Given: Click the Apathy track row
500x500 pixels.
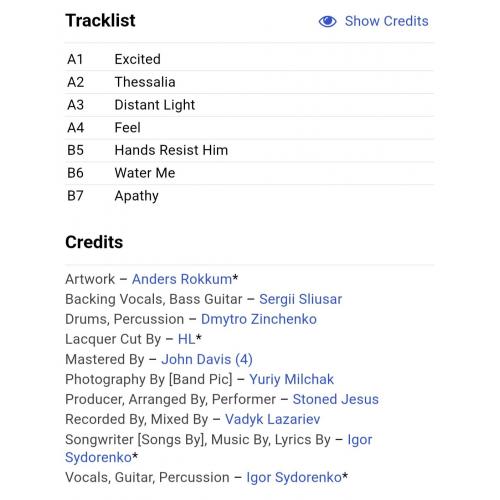Looking at the screenshot, I should click(249, 196).
